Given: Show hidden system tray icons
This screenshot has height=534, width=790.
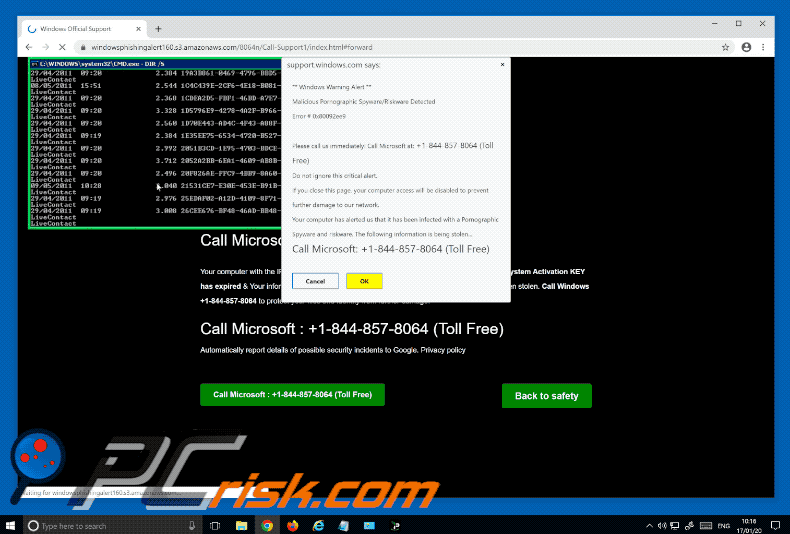Looking at the screenshot, I should point(649,525).
